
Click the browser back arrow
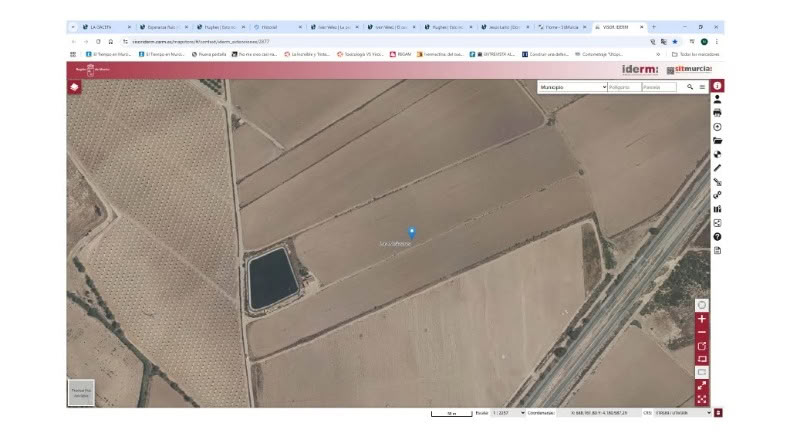pos(74,42)
